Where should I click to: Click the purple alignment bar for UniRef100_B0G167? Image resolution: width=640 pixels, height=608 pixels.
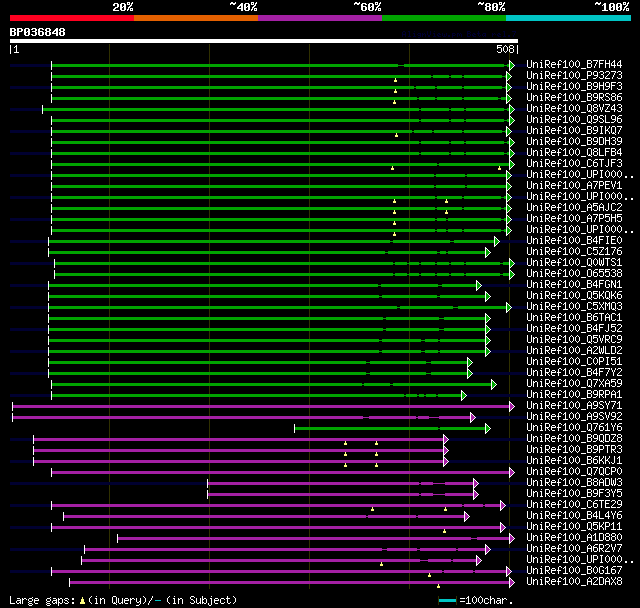coord(281,572)
